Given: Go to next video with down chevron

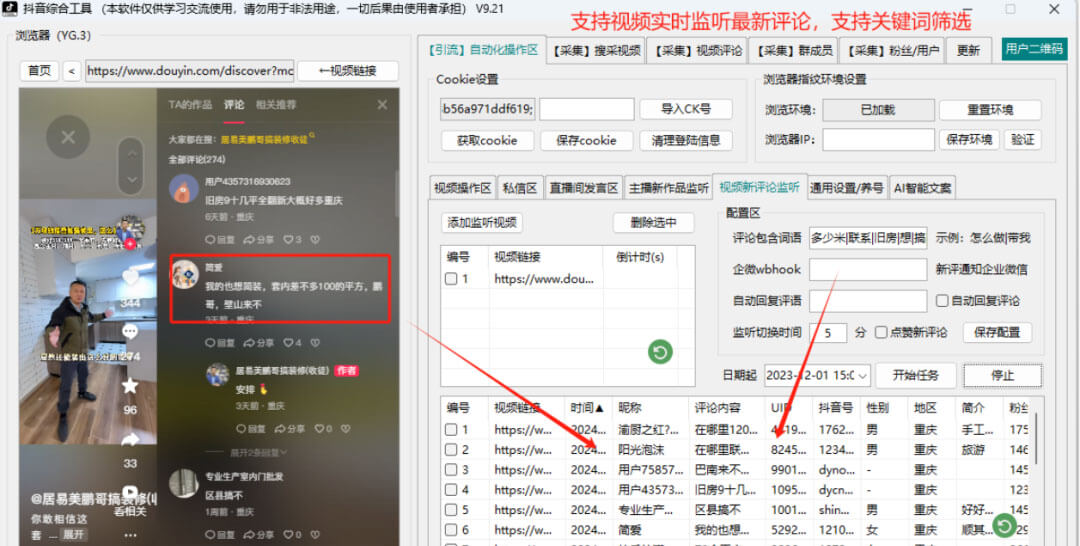Looking at the screenshot, I should tap(131, 180).
